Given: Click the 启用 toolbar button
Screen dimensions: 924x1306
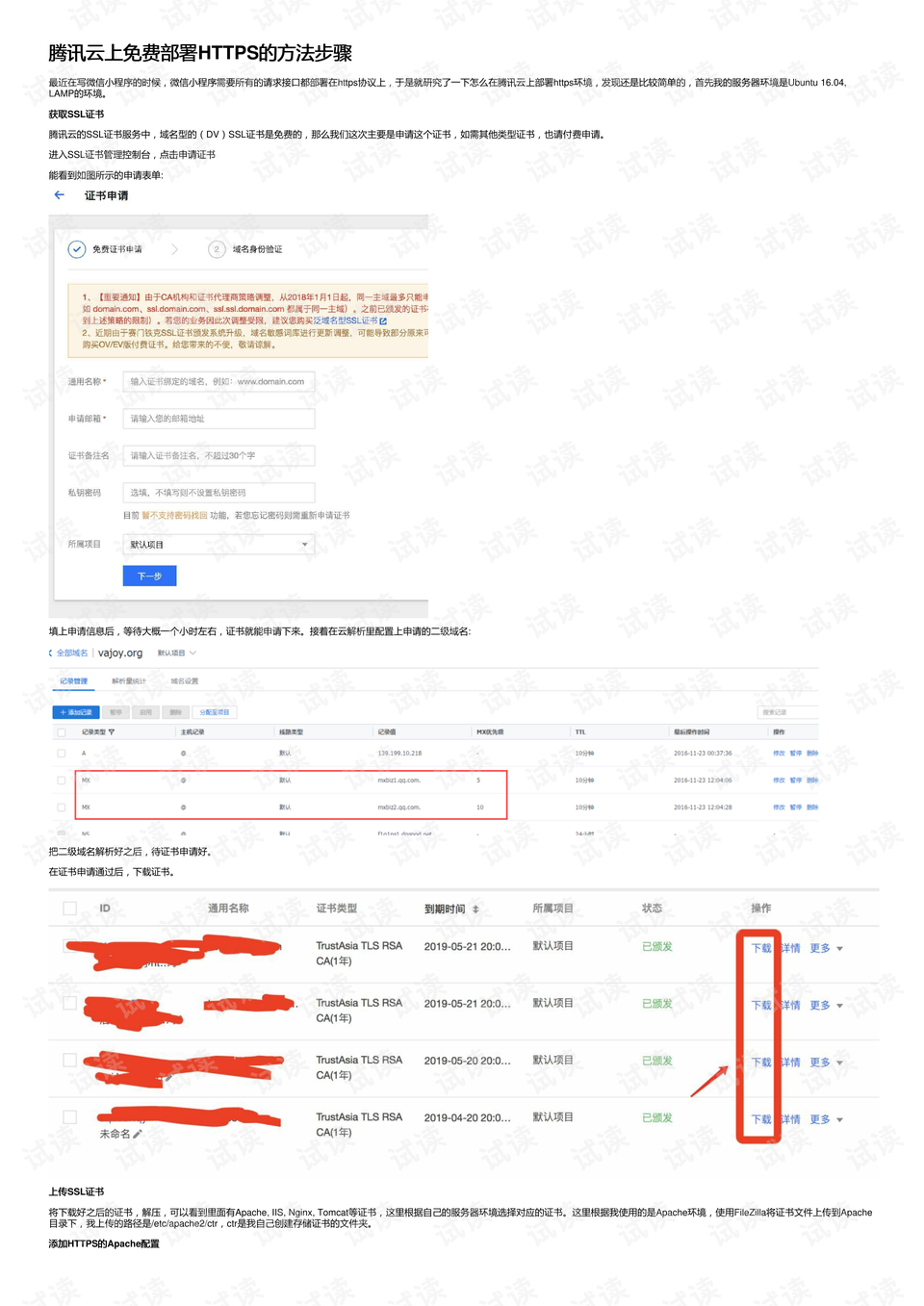Looking at the screenshot, I should coord(145,712).
